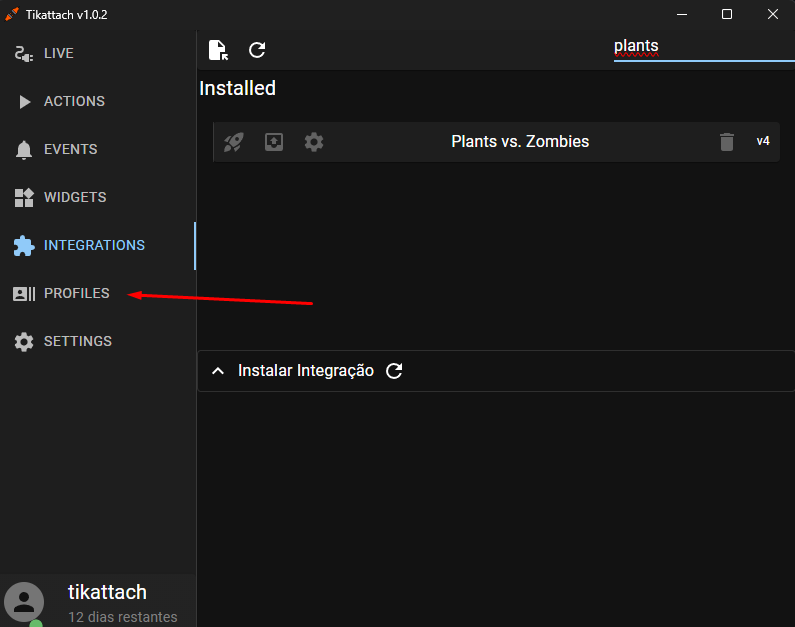The width and height of the screenshot is (795, 627).
Task: Open the EVENTS page
Action: (97, 150)
